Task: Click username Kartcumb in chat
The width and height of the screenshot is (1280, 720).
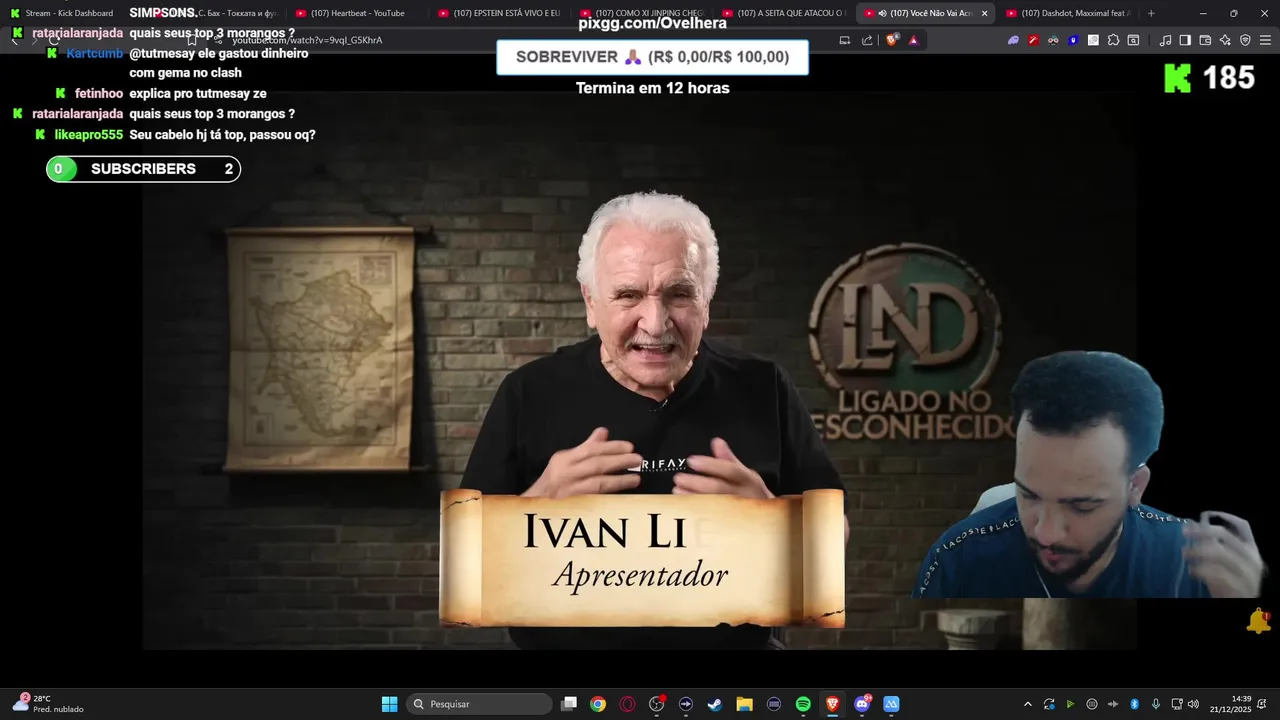Action: 95,53
